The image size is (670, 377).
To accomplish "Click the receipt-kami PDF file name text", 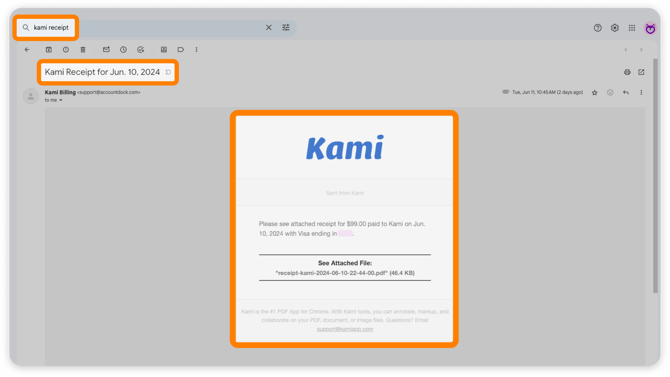I will point(332,273).
